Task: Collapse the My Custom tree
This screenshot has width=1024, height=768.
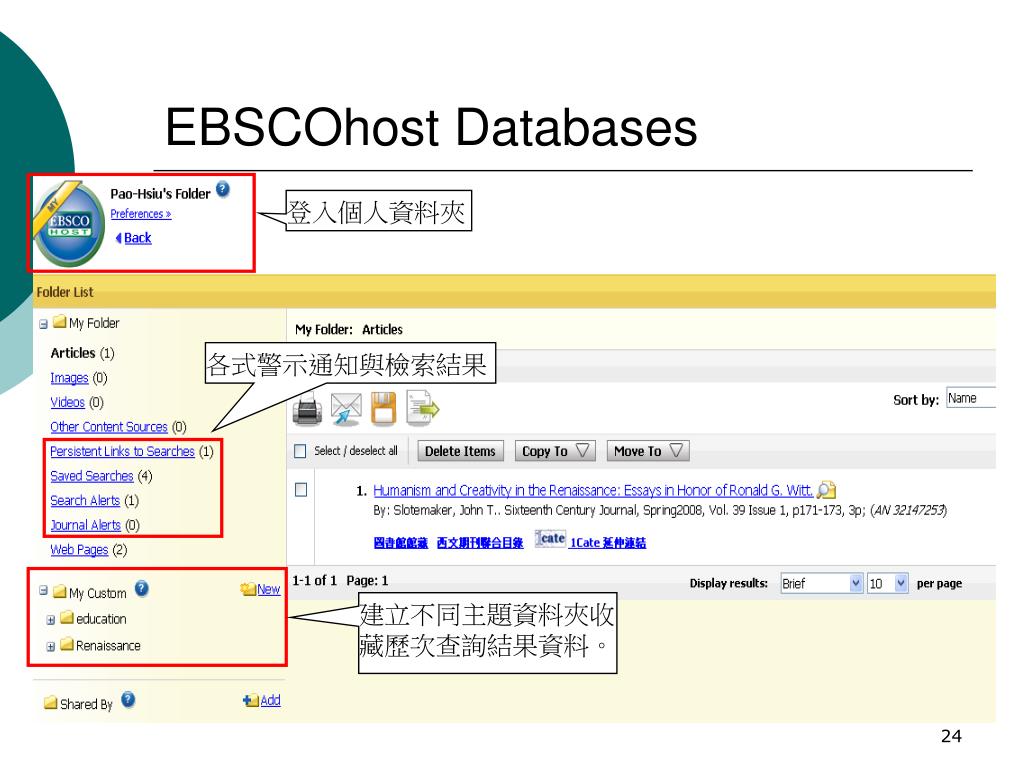Action: tap(44, 590)
